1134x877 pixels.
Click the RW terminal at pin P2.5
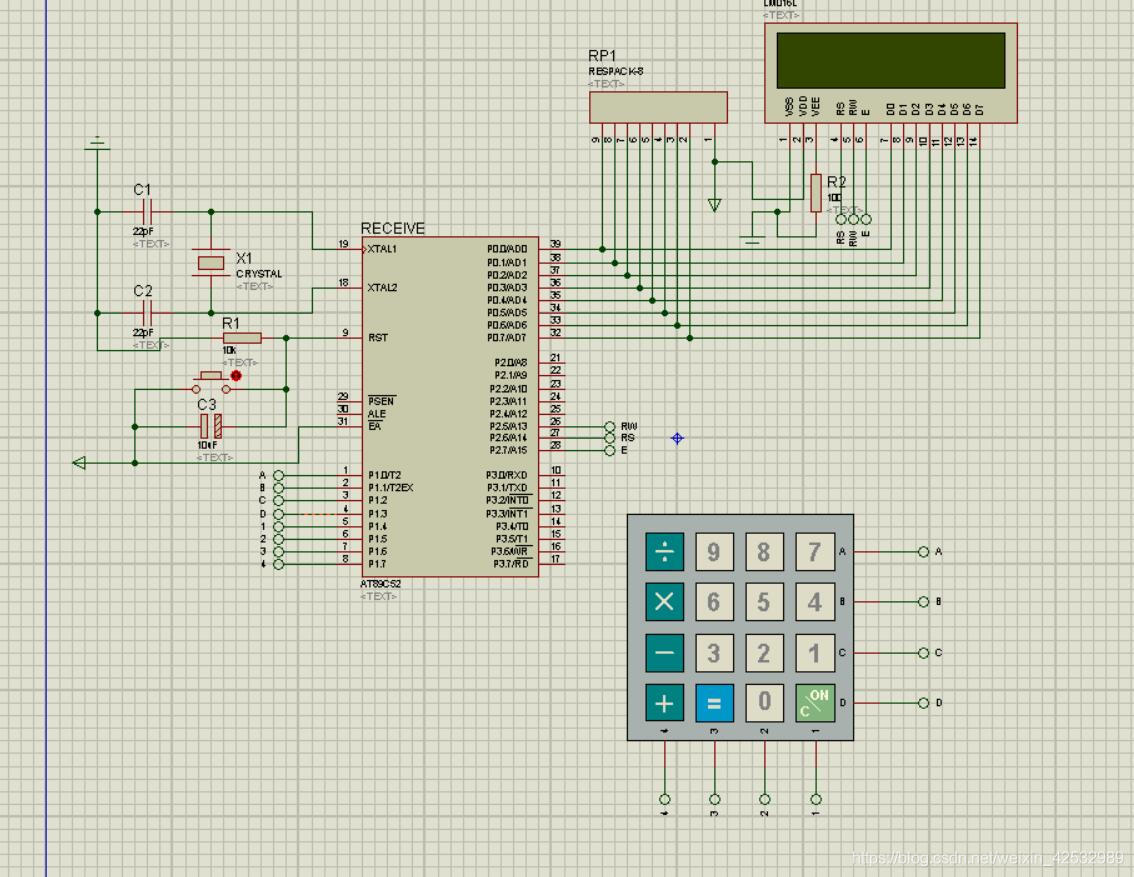click(610, 427)
